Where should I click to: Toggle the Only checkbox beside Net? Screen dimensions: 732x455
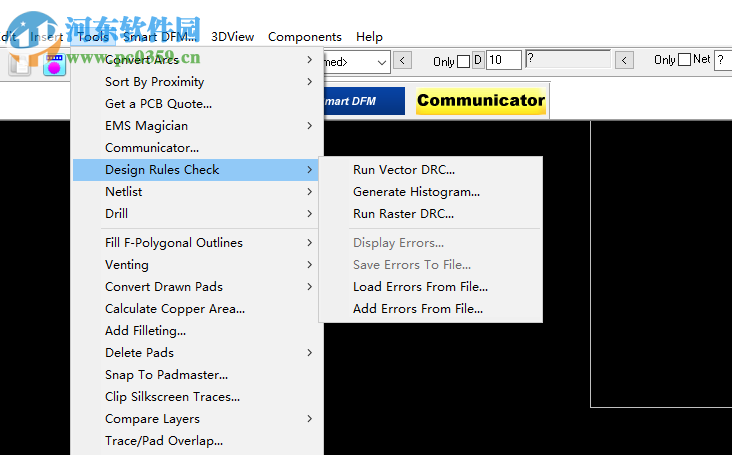[x=684, y=60]
